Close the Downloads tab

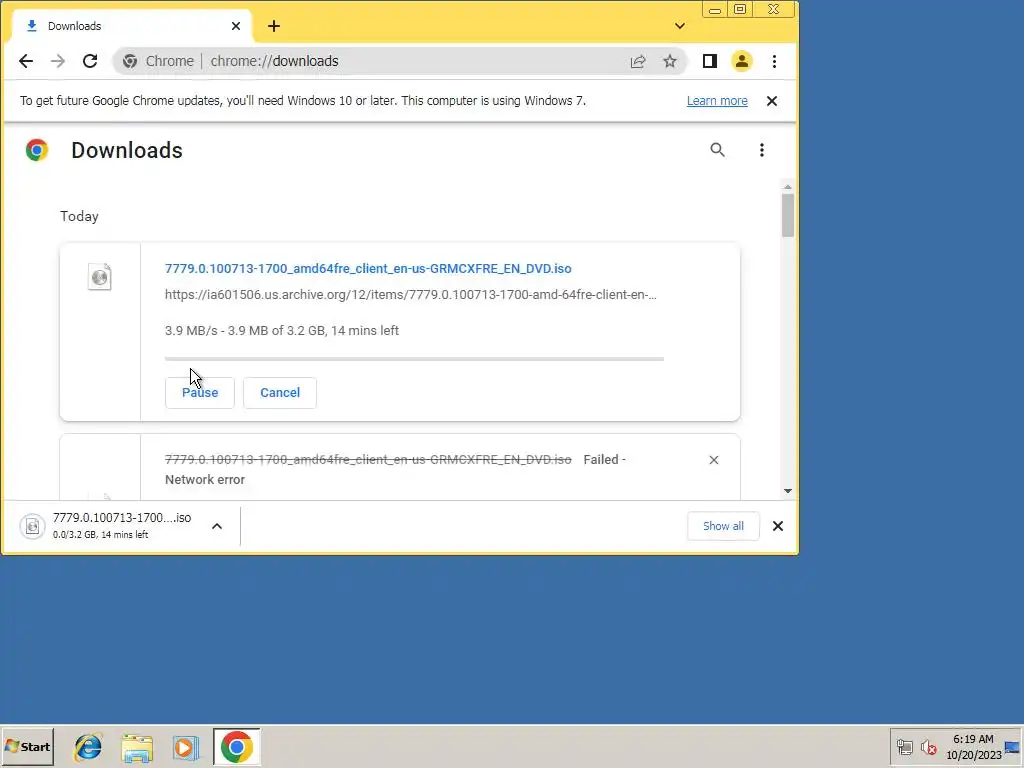coord(236,26)
